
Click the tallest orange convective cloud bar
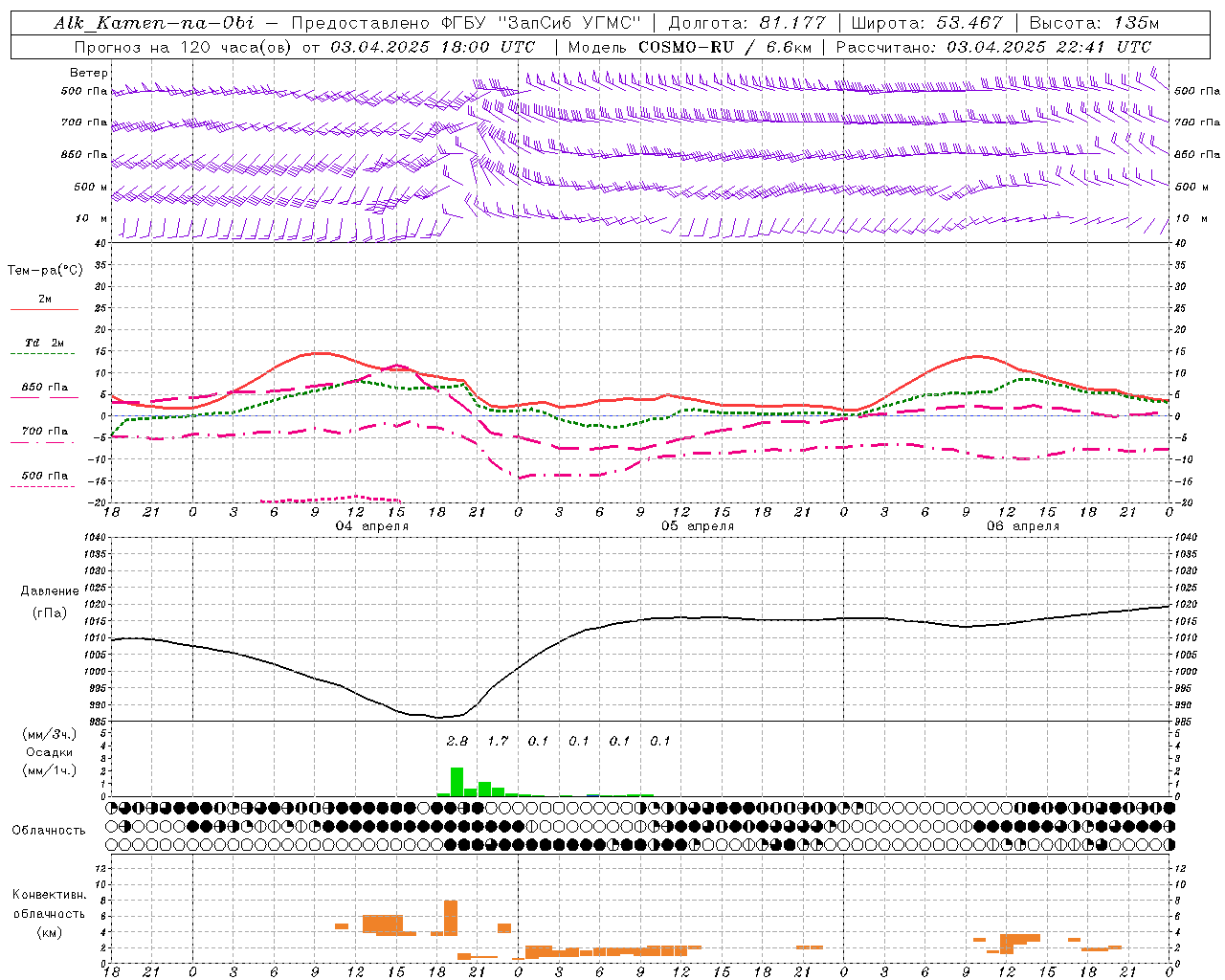click(451, 918)
